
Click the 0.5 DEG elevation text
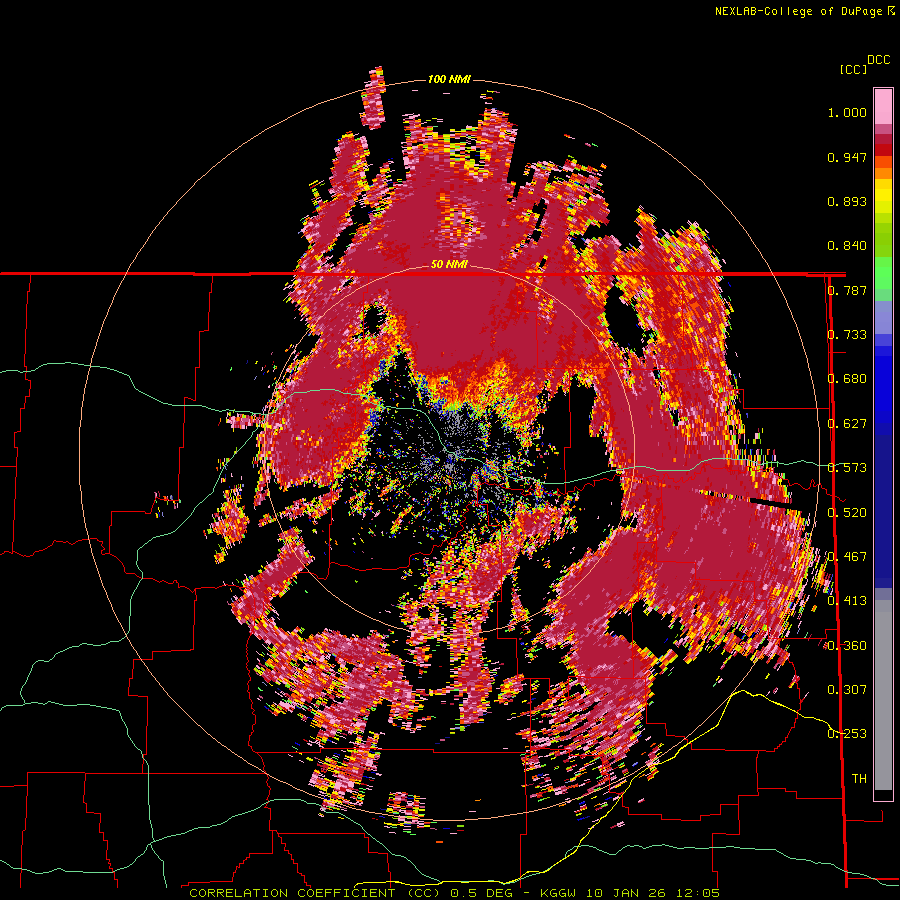click(484, 893)
